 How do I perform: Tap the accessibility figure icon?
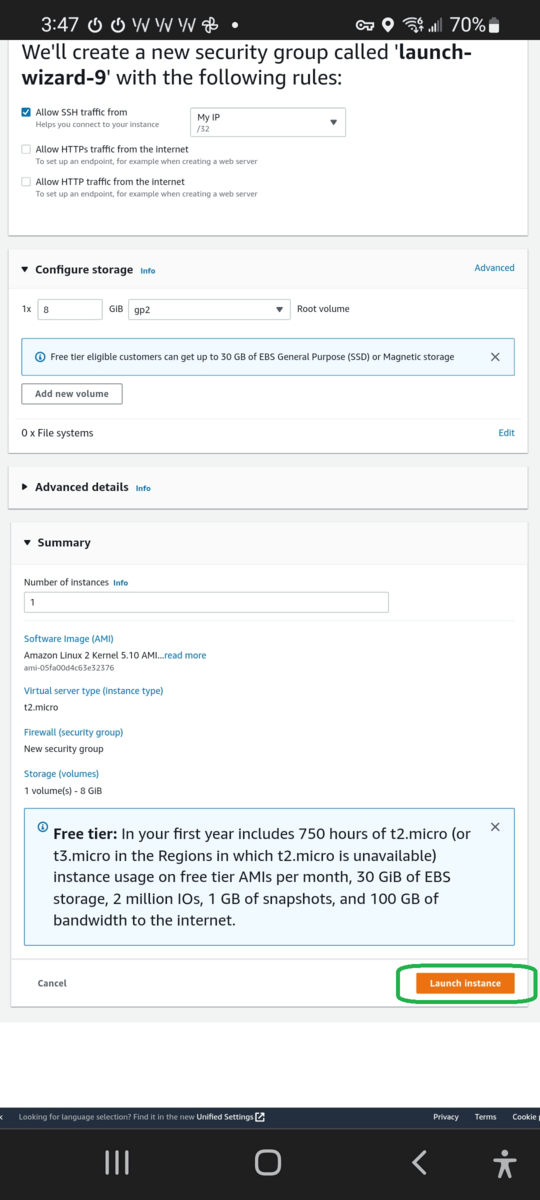[505, 1162]
